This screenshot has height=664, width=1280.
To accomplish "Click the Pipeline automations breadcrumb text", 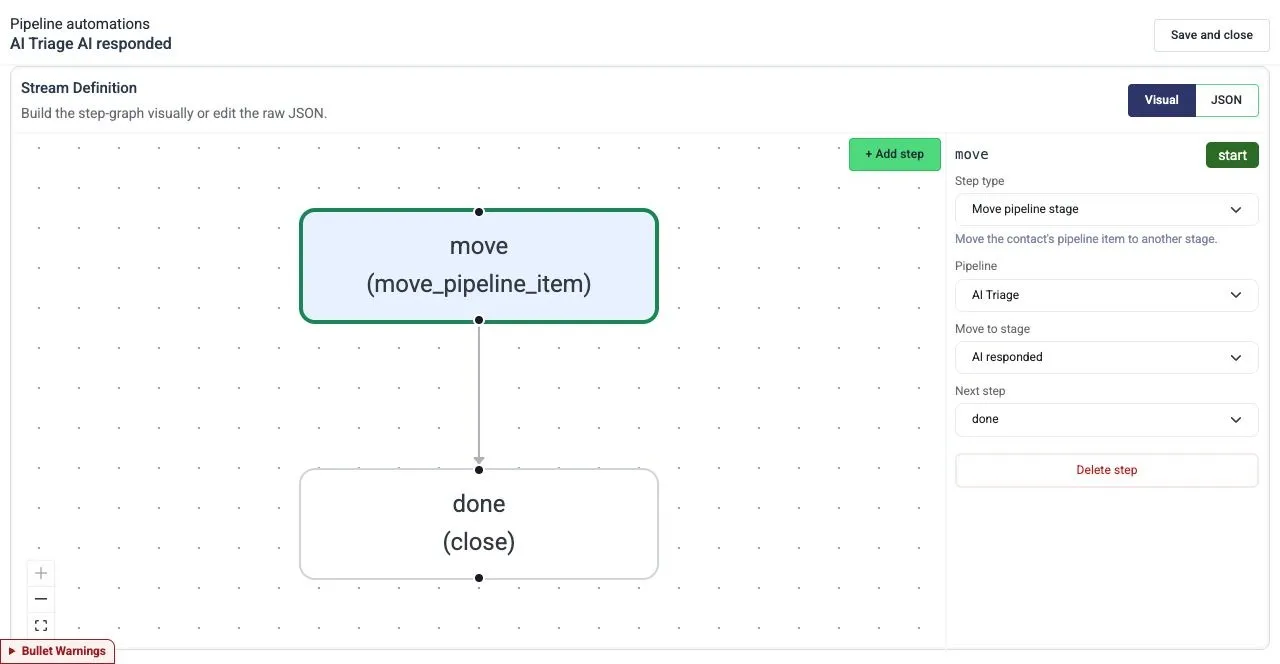I will [80, 24].
